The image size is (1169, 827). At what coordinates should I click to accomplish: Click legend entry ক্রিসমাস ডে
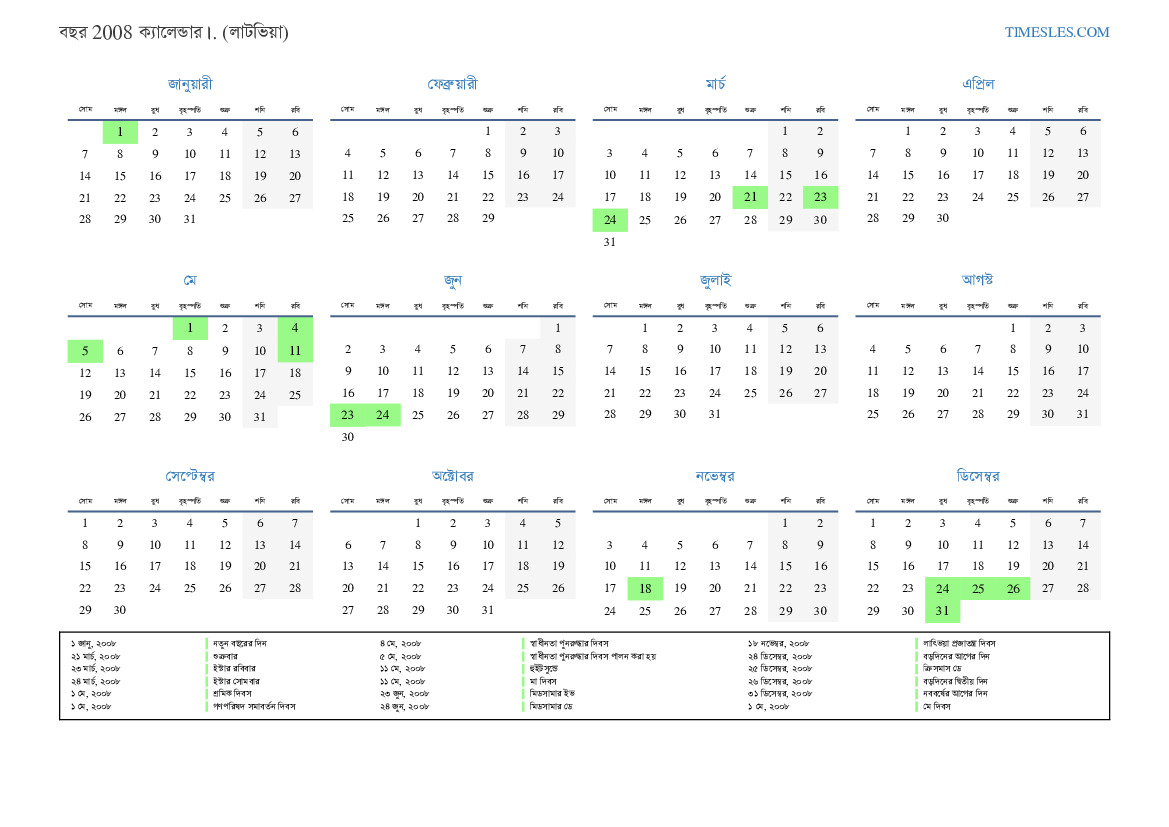(x=942, y=669)
